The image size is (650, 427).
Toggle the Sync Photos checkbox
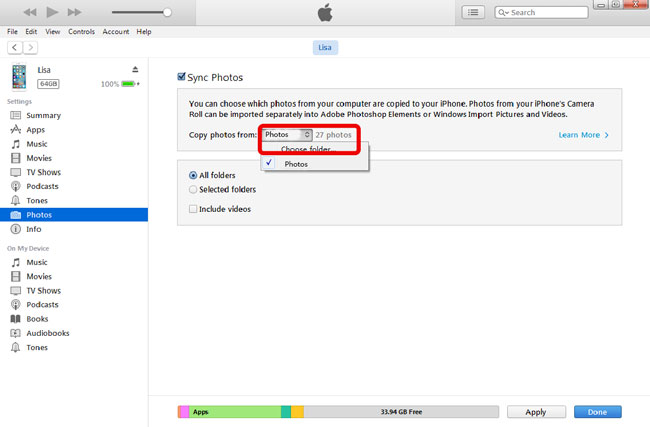click(x=181, y=77)
